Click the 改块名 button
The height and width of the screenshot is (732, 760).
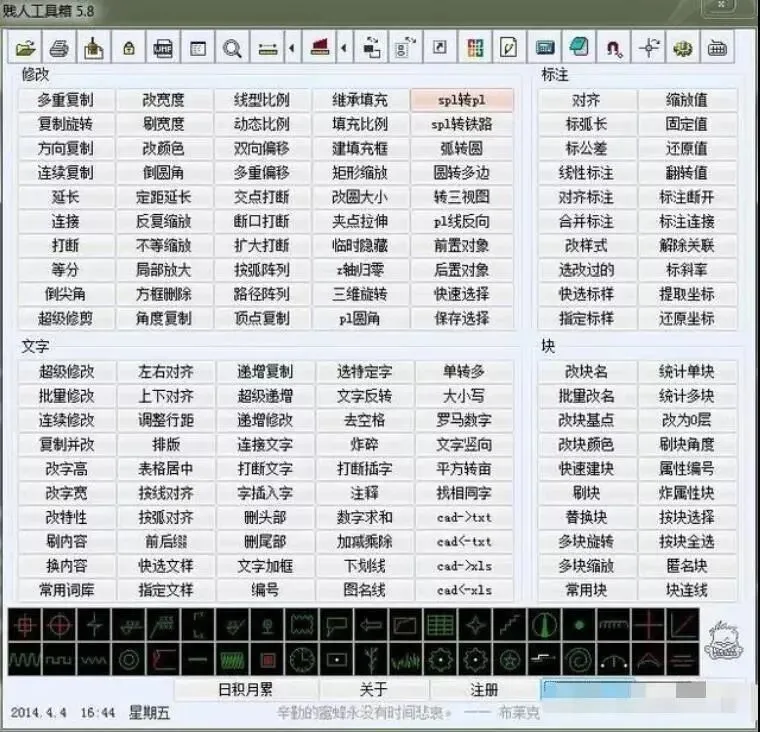(x=586, y=372)
